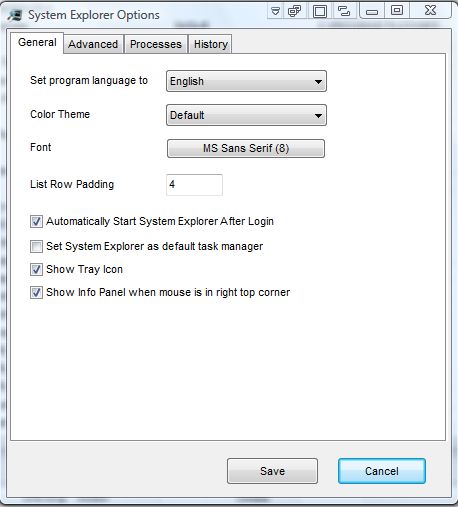
Task: Close the System Explorer Options window
Action: pos(430,11)
